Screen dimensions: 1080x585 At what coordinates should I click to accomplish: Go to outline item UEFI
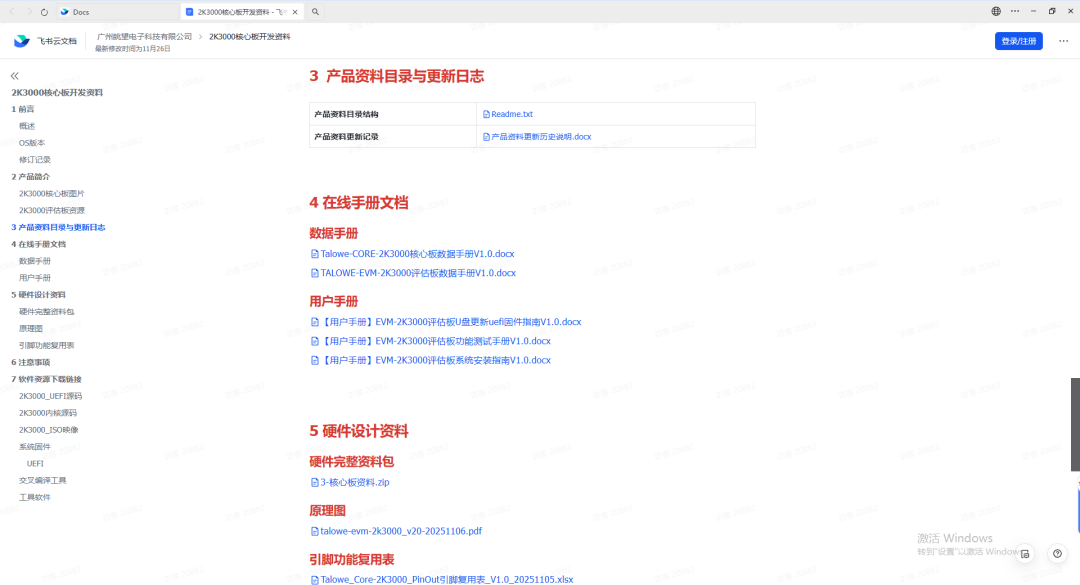[x=35, y=464]
